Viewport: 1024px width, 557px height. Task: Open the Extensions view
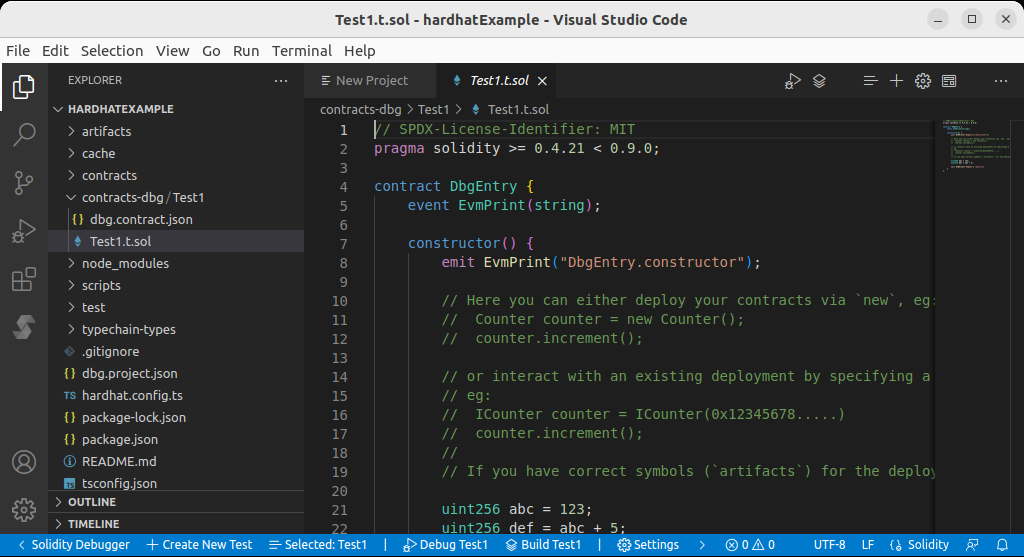pyautogui.click(x=24, y=280)
